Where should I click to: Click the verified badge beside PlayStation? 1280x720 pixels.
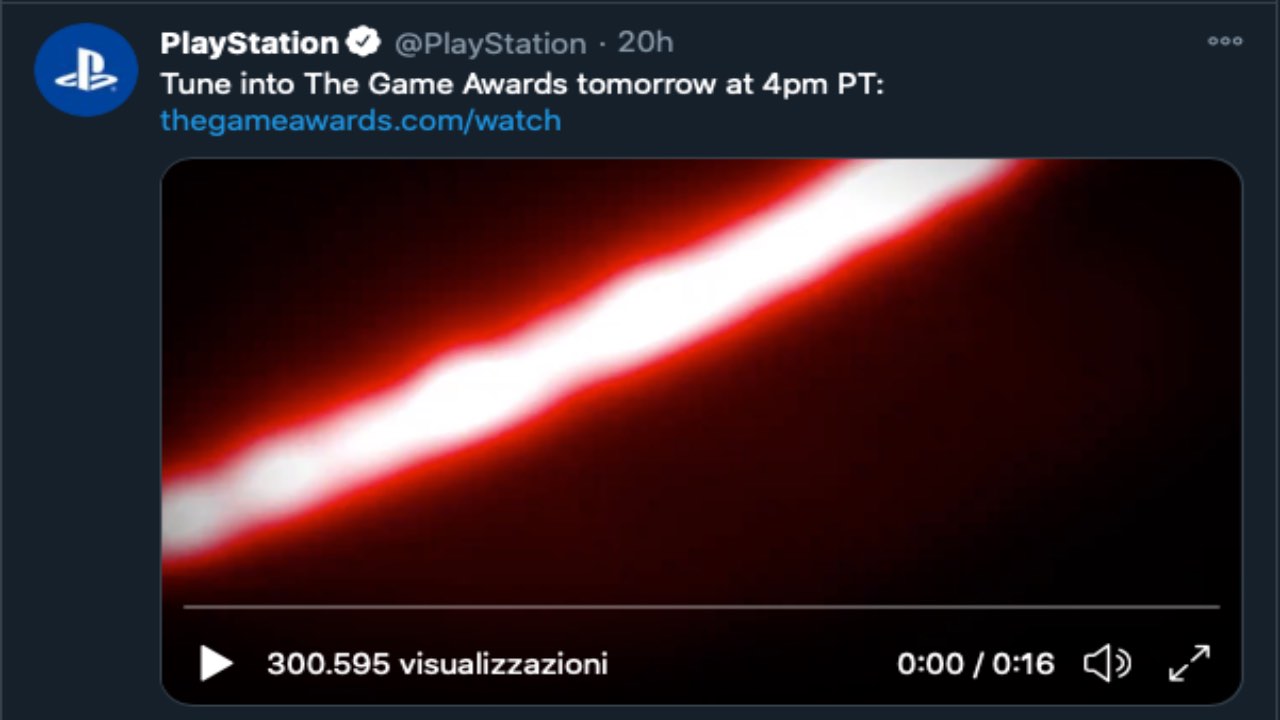coord(363,43)
